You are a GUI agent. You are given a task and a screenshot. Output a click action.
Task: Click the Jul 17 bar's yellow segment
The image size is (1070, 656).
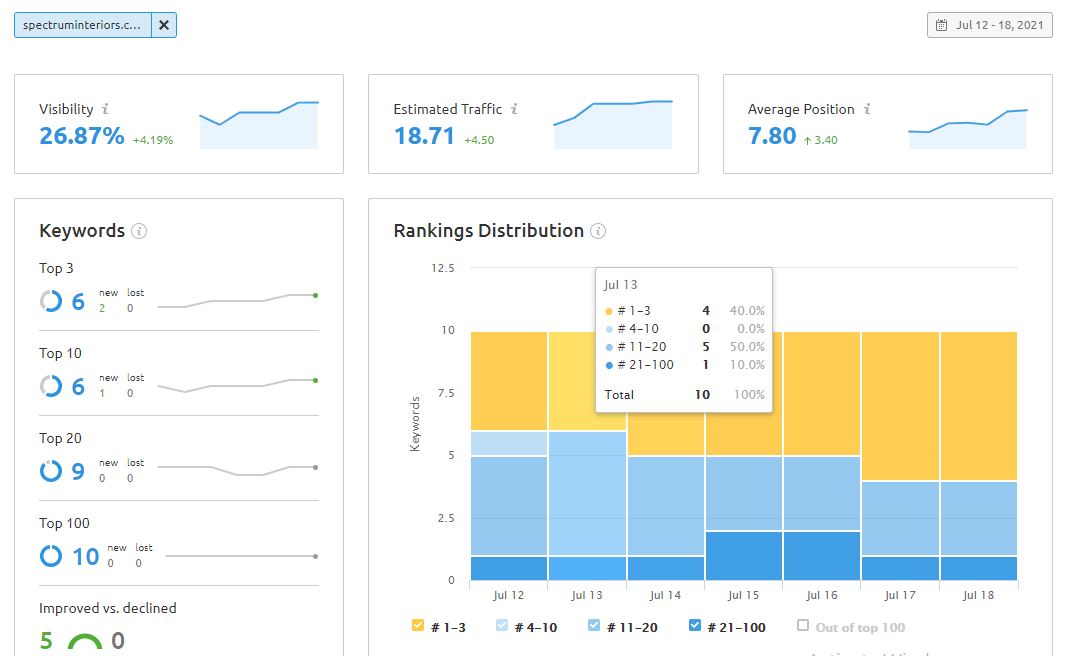900,405
